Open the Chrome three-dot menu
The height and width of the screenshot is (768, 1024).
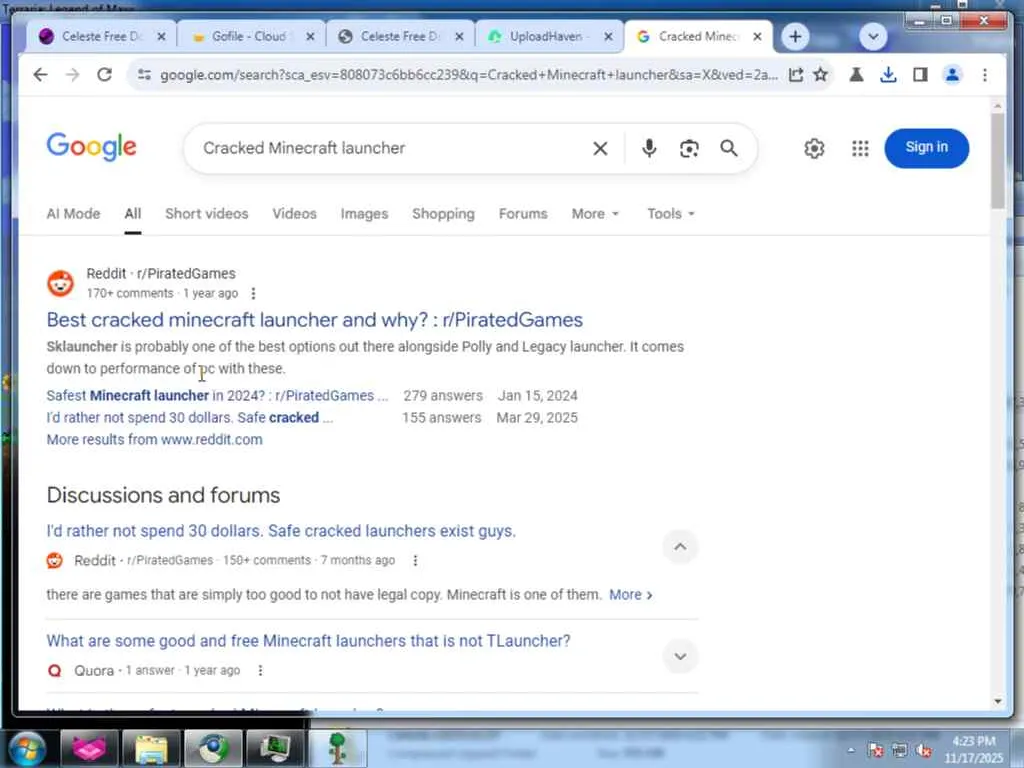pos(985,75)
